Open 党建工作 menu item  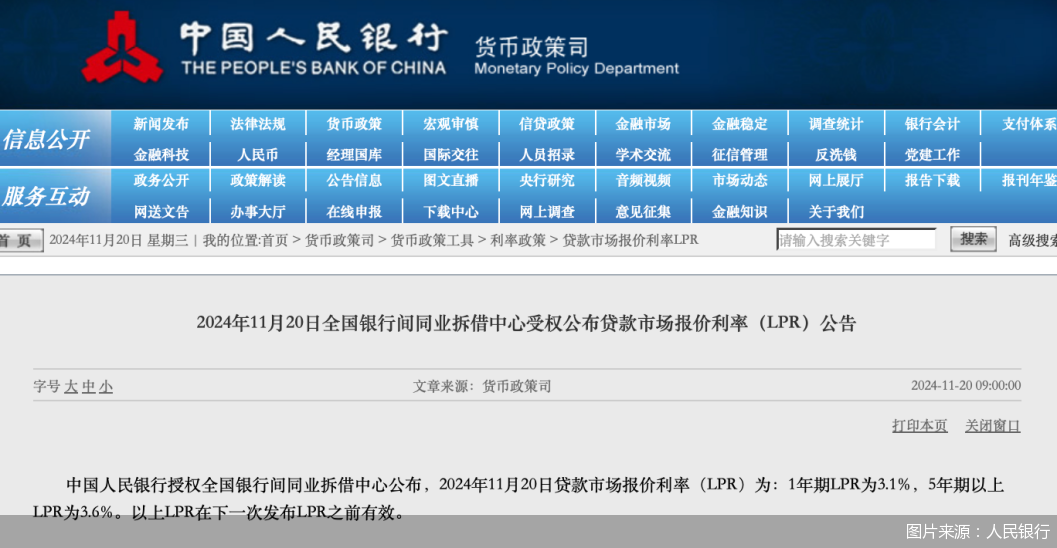pyautogui.click(x=932, y=155)
